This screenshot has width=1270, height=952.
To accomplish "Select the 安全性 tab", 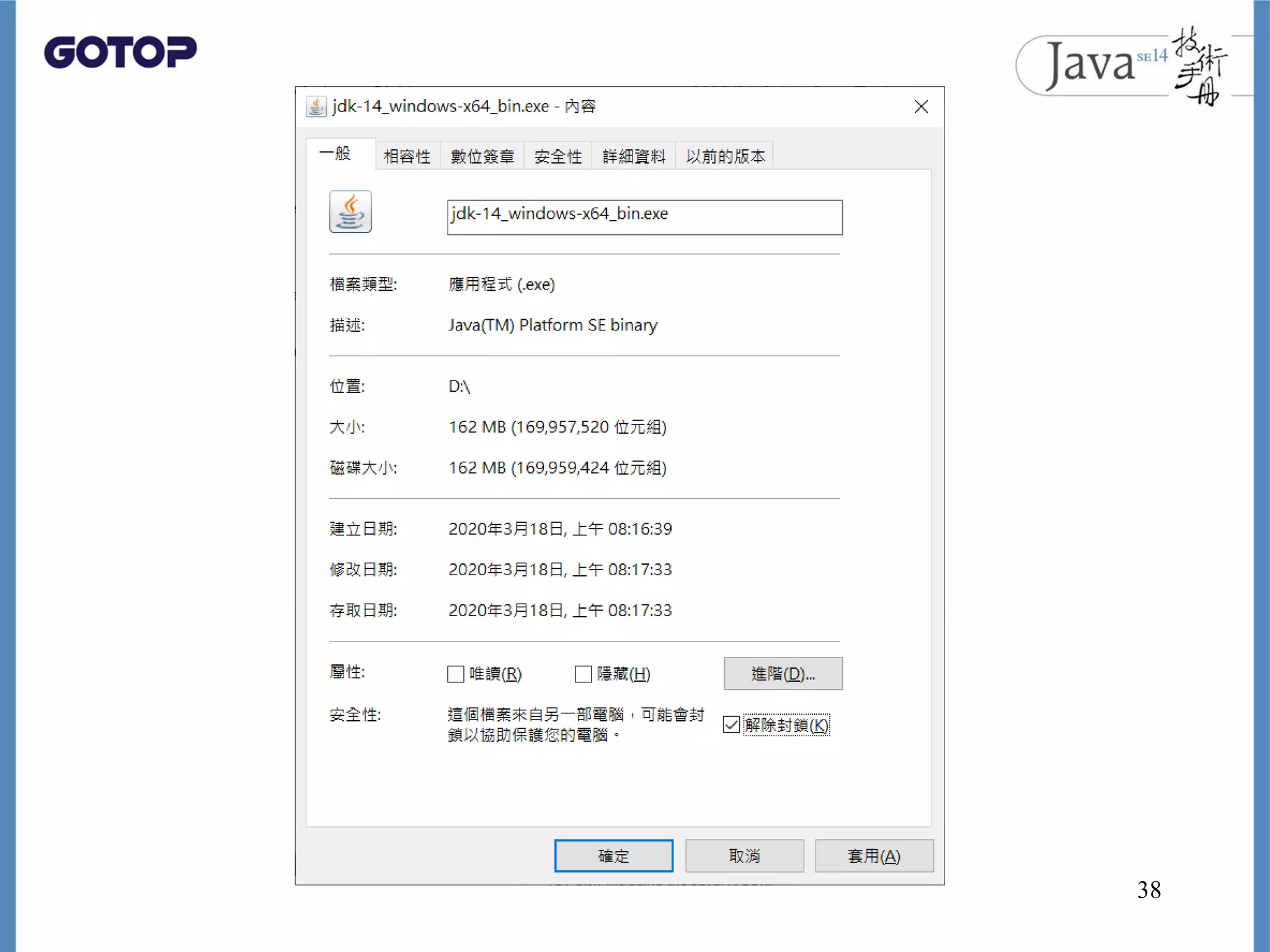I will [558, 156].
